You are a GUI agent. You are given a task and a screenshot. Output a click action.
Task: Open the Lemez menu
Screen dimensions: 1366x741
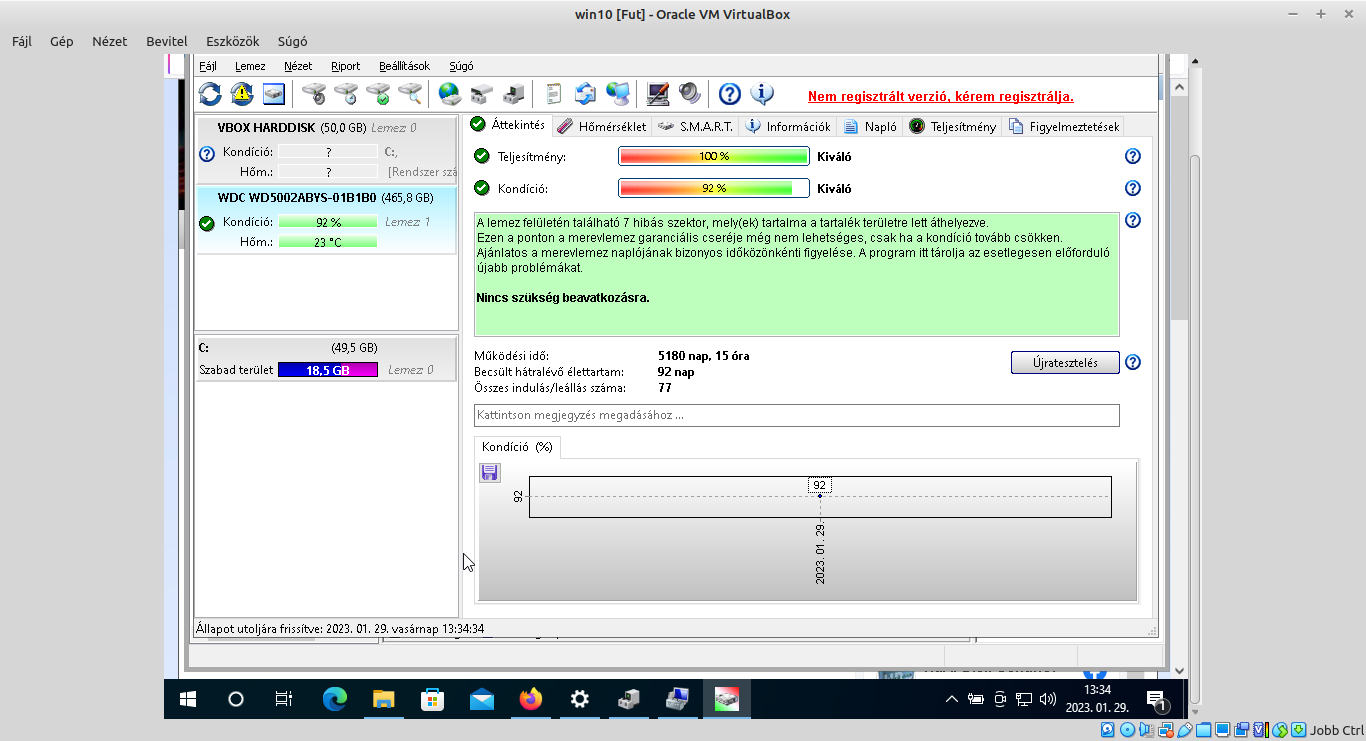click(250, 66)
